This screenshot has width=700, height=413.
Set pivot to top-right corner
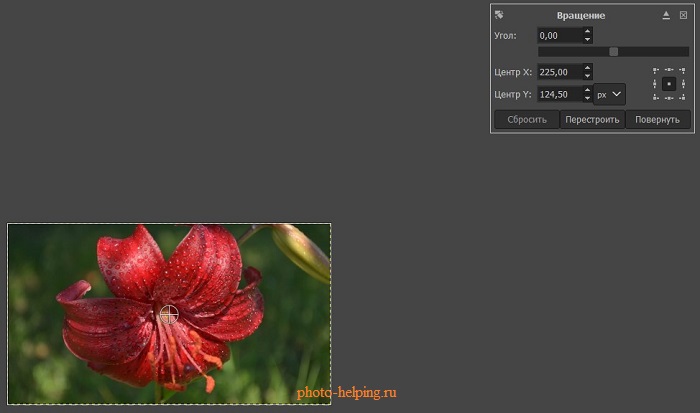click(x=682, y=71)
